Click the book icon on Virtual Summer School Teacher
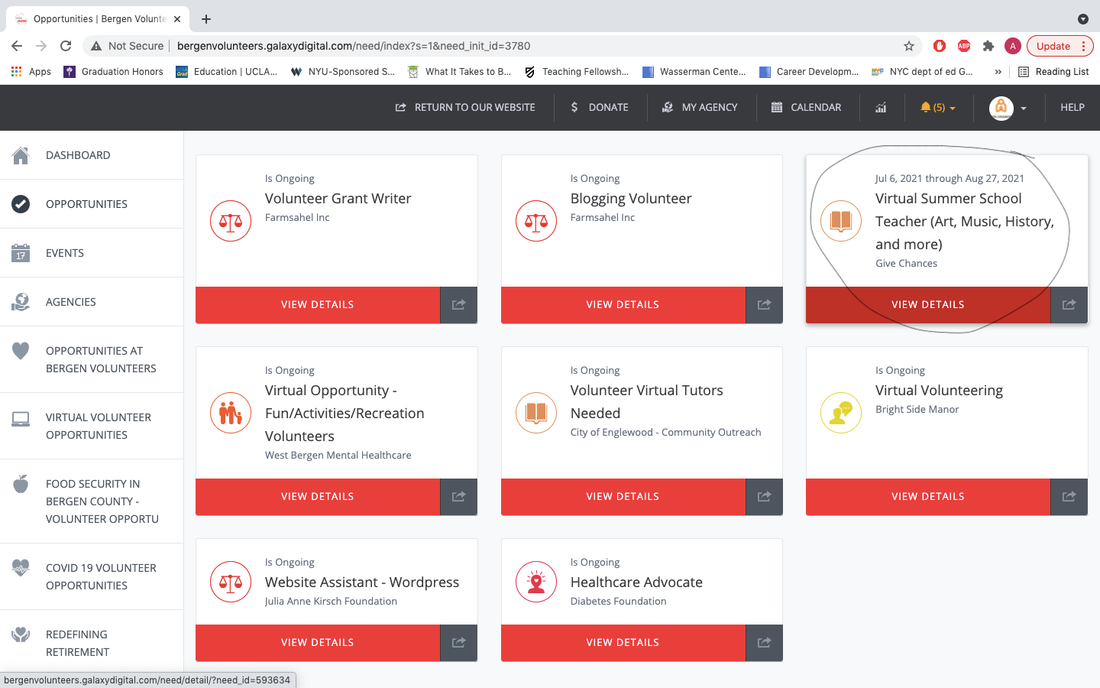The image size is (1100, 688). (x=841, y=221)
